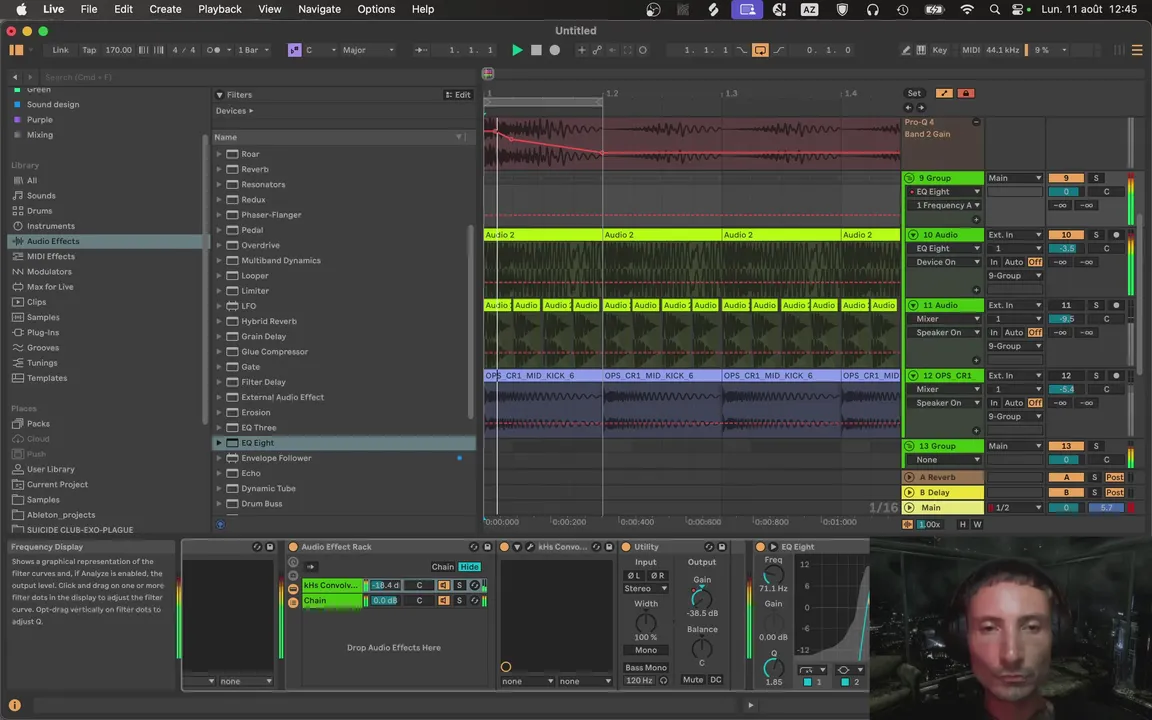Image resolution: width=1152 pixels, height=720 pixels.
Task: Open the hamburger view menu icon at top right
Action: pyautogui.click(x=1137, y=50)
